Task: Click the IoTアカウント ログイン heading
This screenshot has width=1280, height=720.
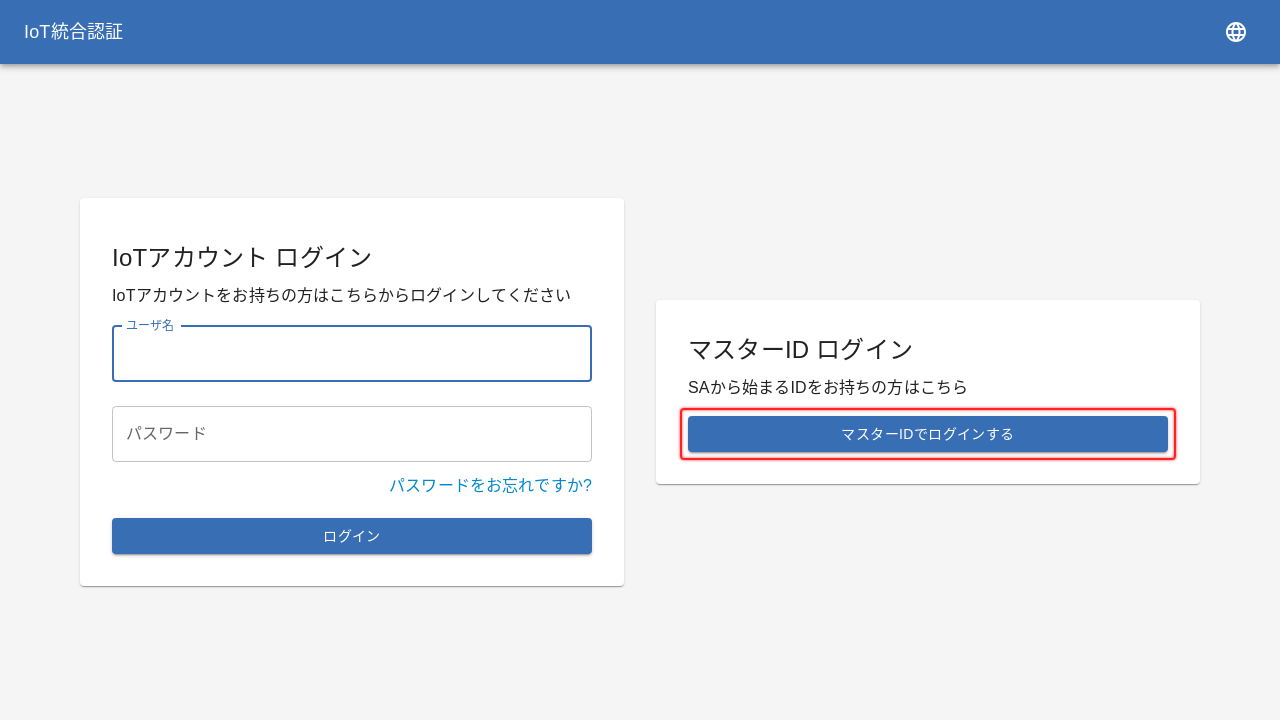Action: point(242,257)
